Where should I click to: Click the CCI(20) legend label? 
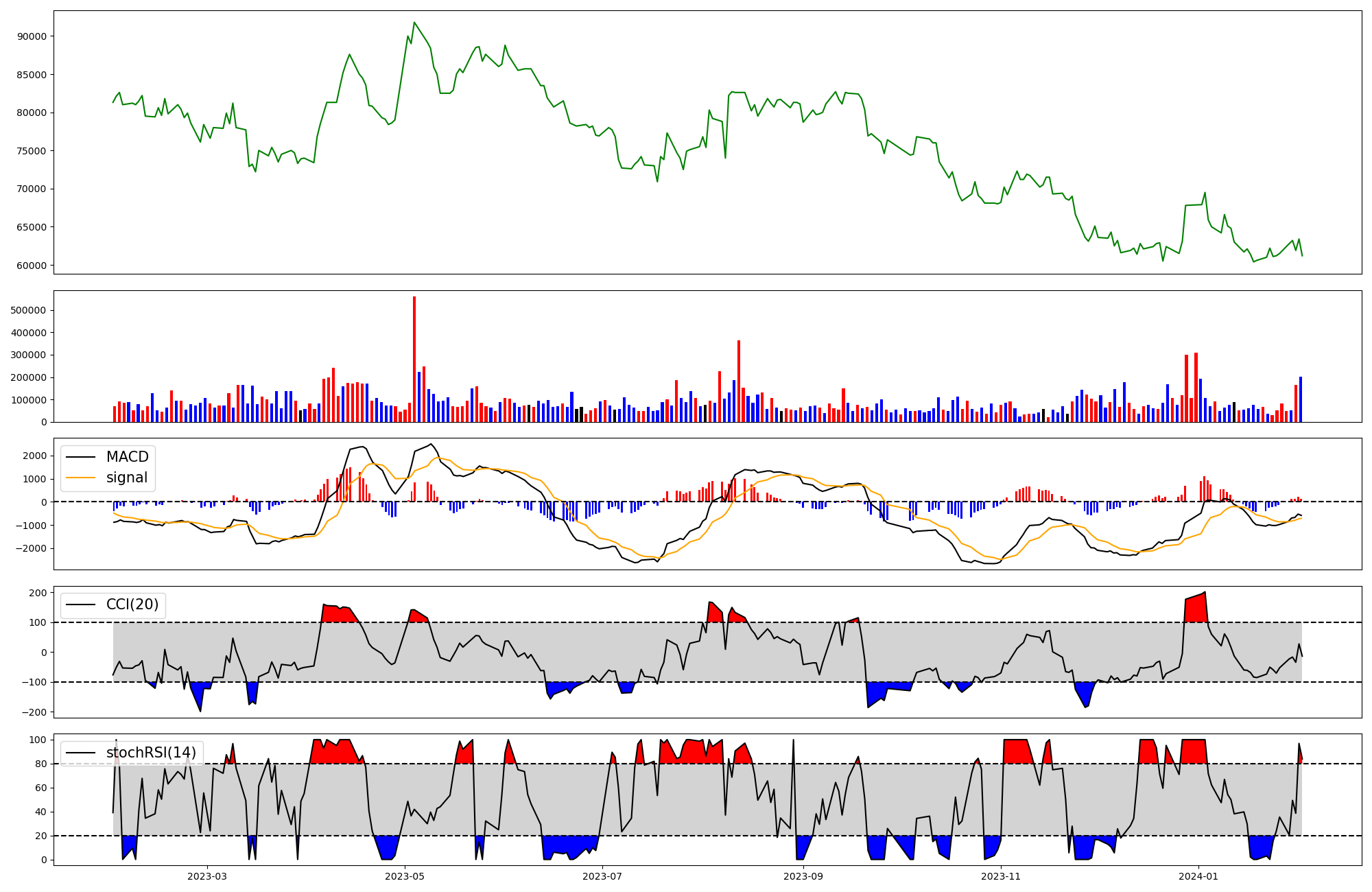[x=132, y=605]
